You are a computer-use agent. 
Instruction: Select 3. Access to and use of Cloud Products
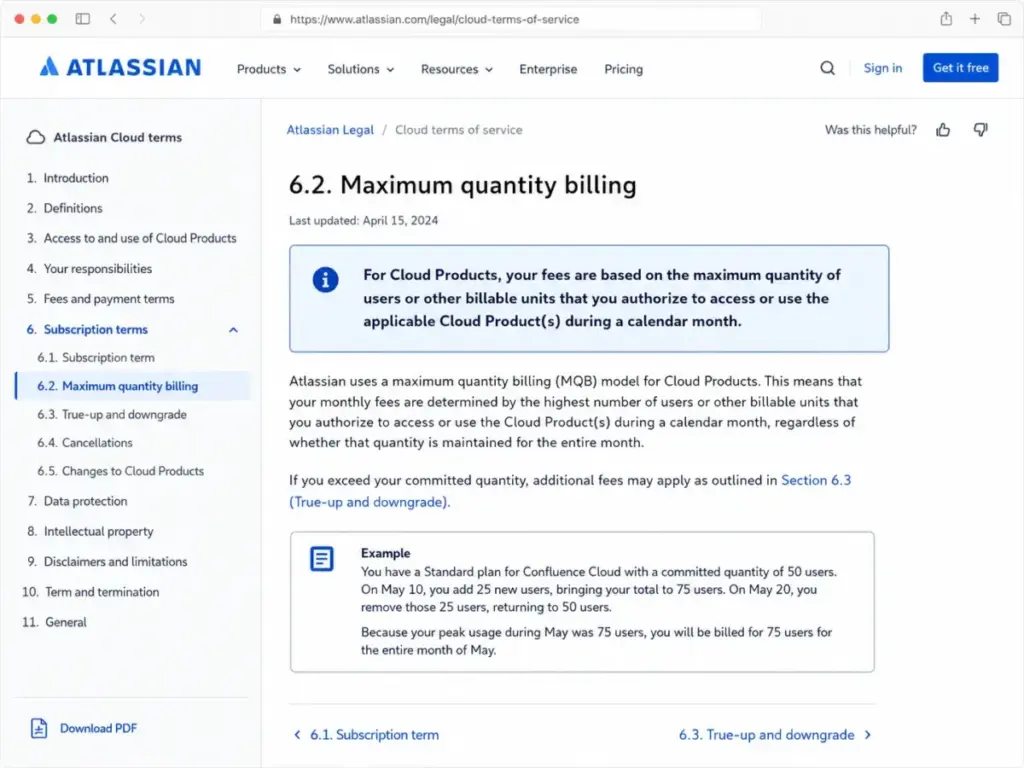(131, 238)
